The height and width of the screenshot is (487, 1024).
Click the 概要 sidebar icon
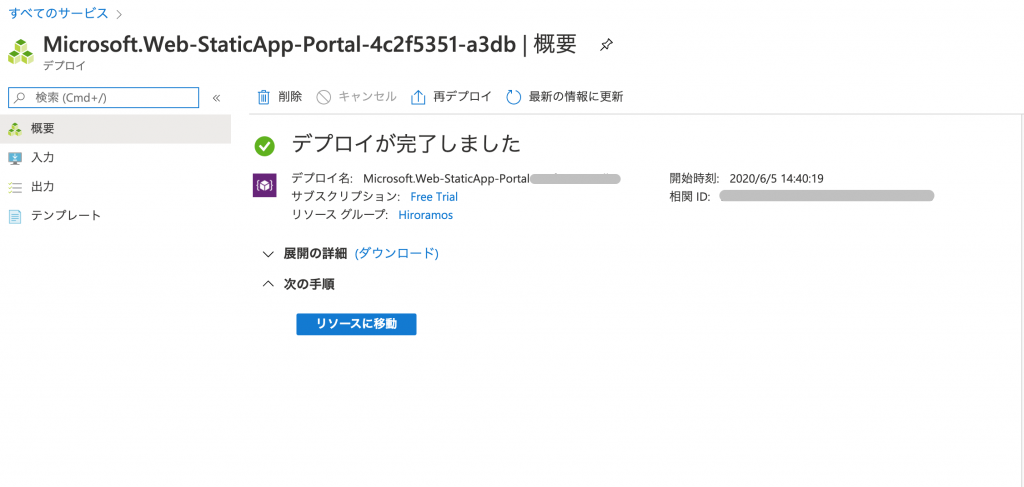(x=15, y=129)
